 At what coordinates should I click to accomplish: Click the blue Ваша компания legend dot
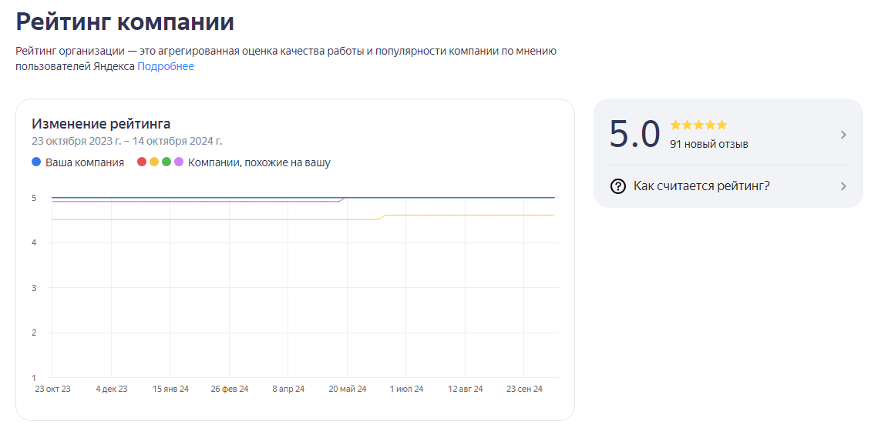(x=37, y=162)
